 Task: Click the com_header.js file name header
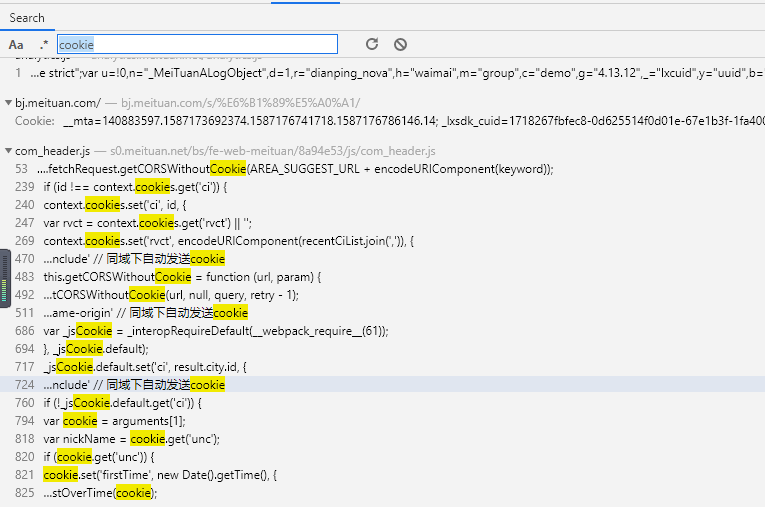53,151
